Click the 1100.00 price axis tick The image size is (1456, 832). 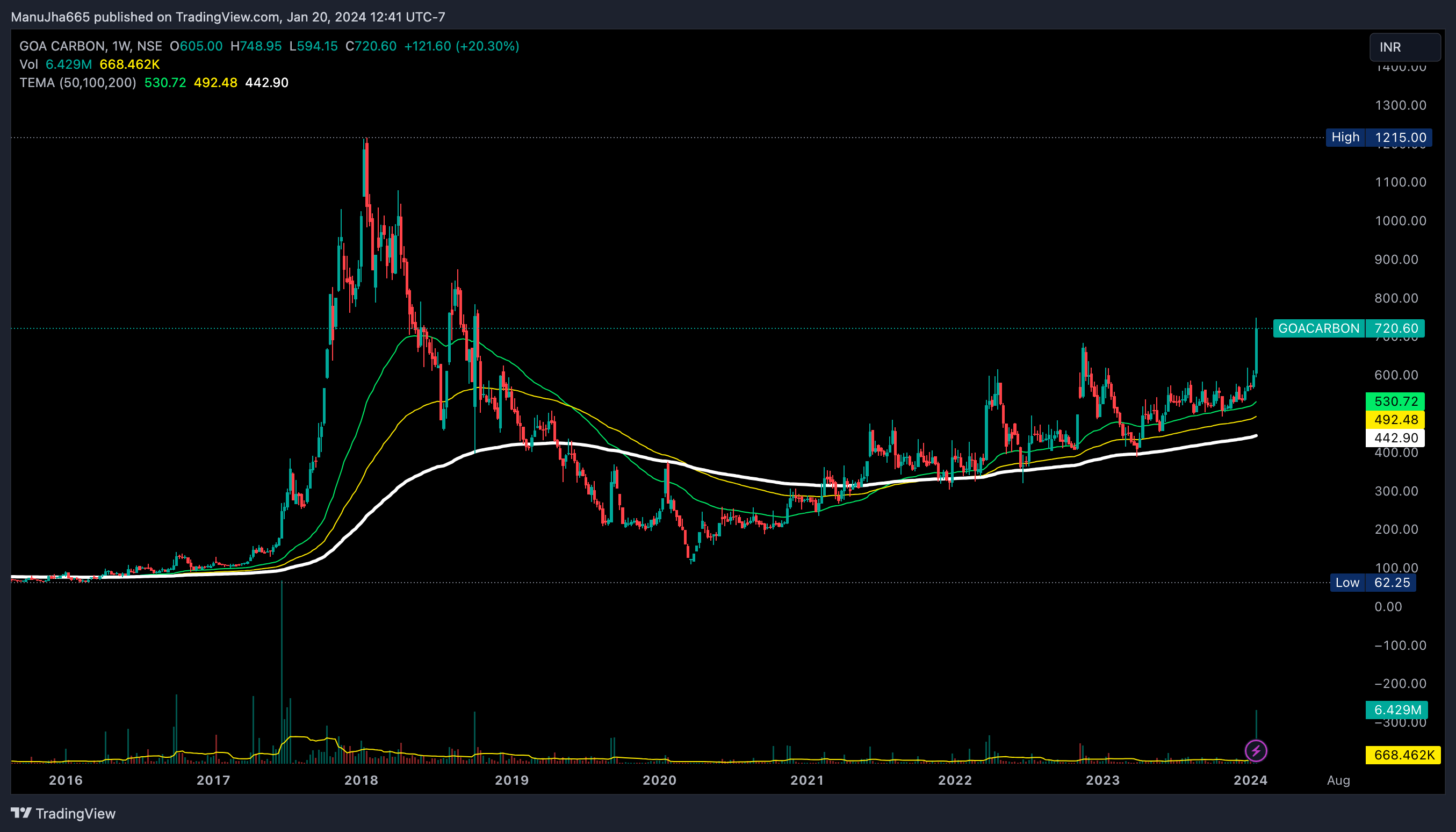[1401, 182]
